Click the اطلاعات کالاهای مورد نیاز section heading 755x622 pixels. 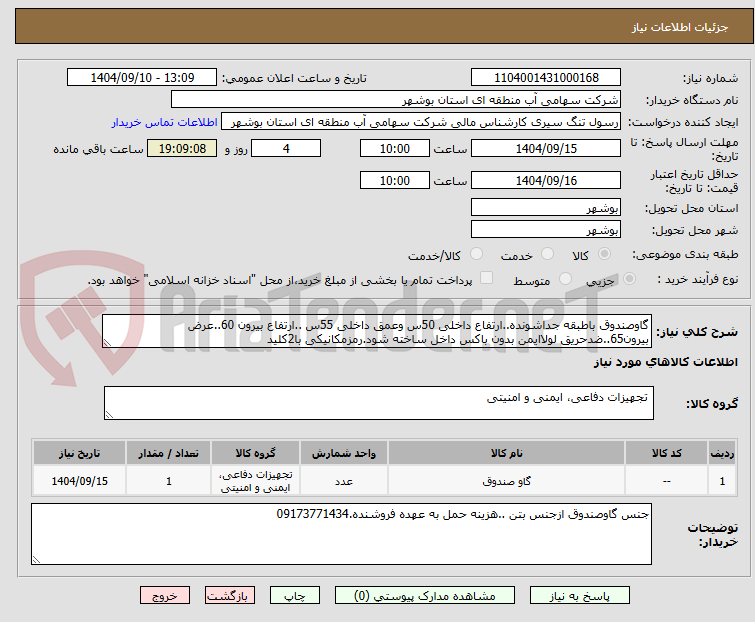point(665,362)
